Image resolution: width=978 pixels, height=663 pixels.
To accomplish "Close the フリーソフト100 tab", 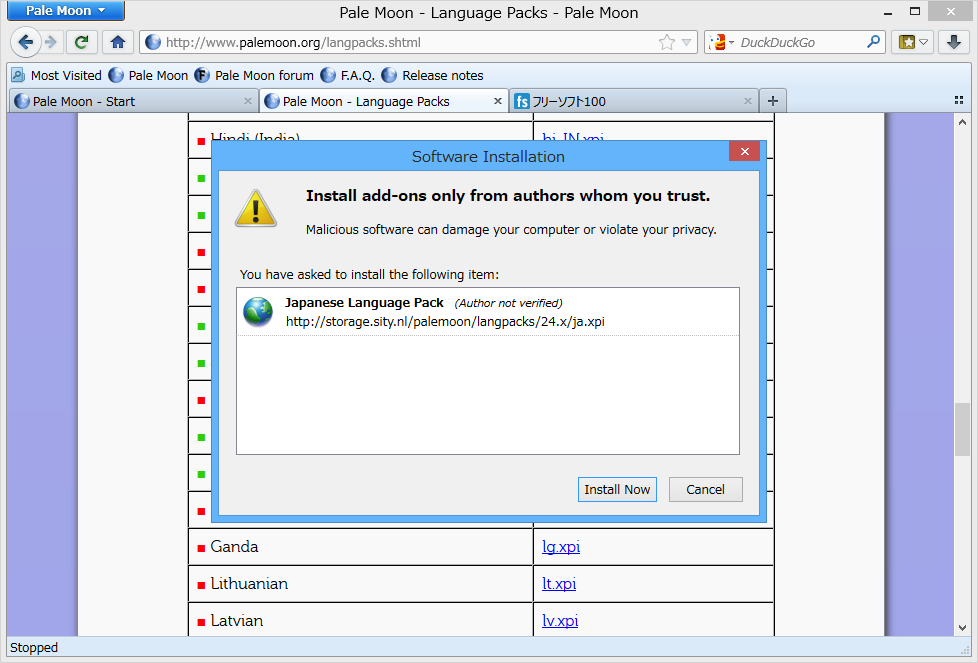I will tap(748, 101).
